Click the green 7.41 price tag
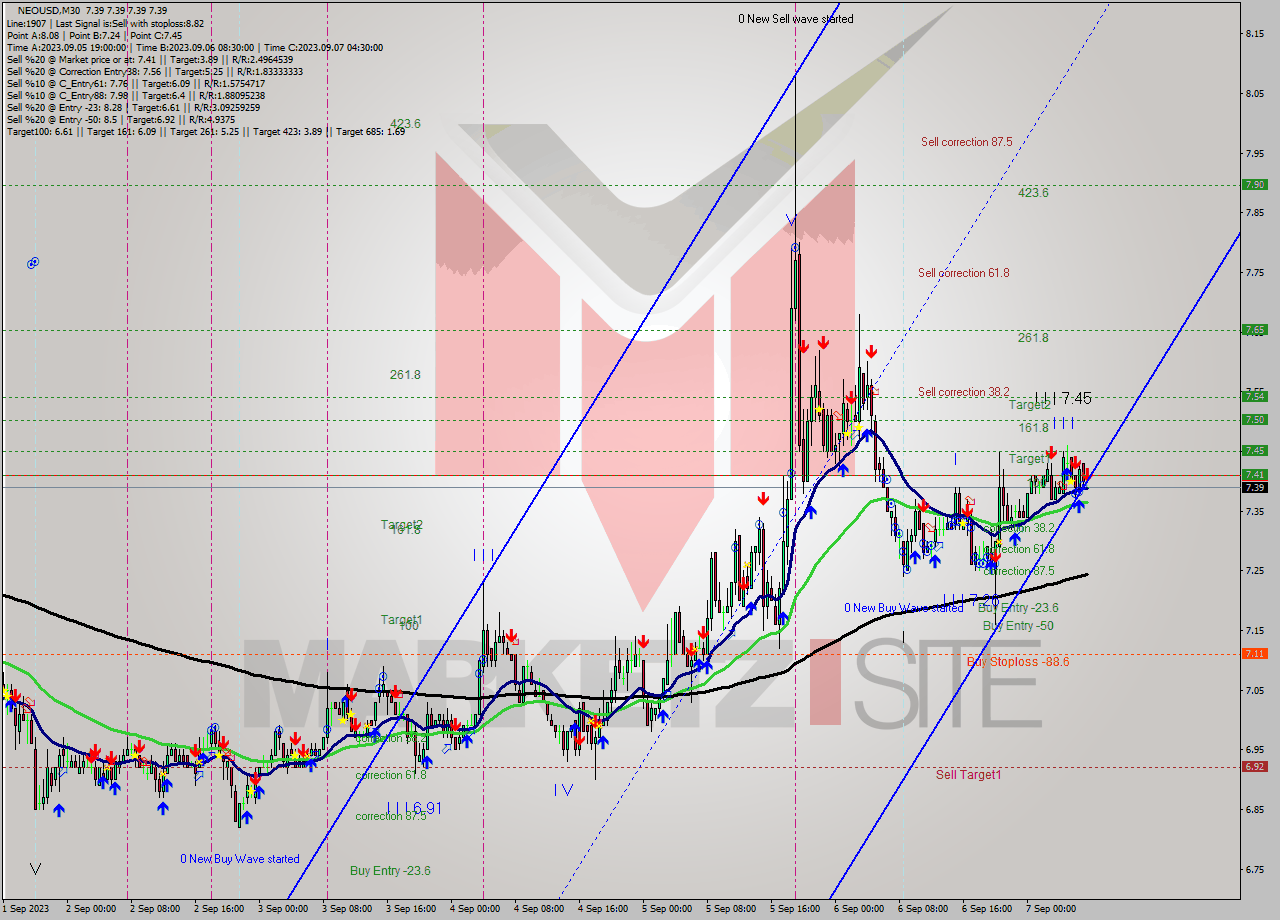 coord(1254,474)
